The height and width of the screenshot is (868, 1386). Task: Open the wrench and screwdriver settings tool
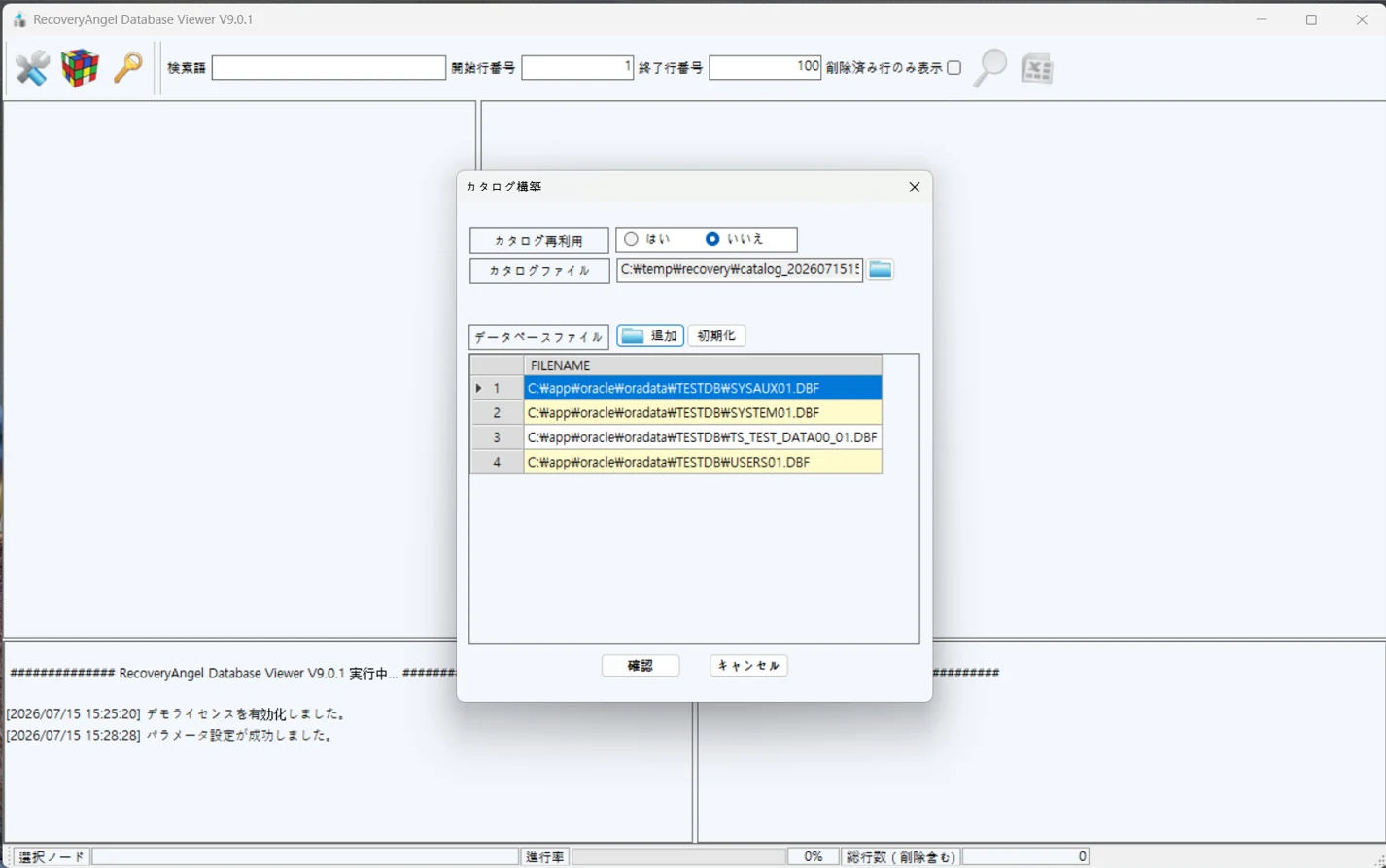(32, 68)
